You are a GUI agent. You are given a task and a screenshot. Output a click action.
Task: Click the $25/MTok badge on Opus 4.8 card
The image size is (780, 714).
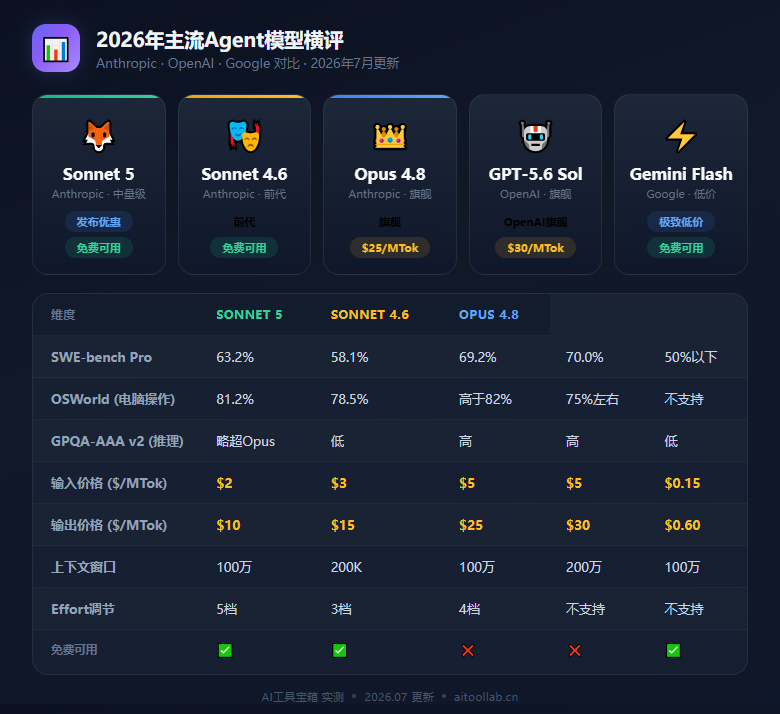390,248
